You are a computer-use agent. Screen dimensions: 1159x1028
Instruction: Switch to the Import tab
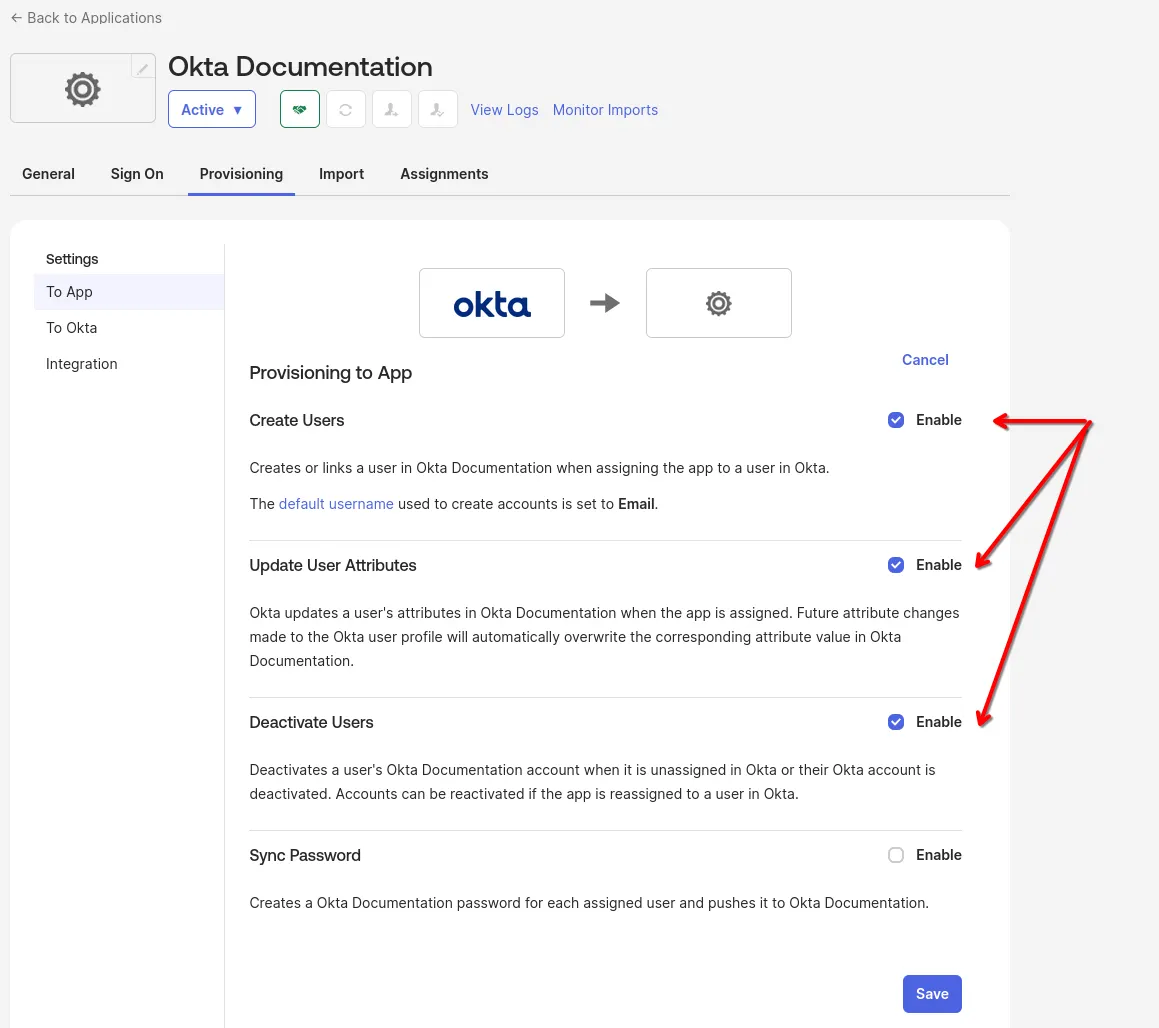(341, 174)
